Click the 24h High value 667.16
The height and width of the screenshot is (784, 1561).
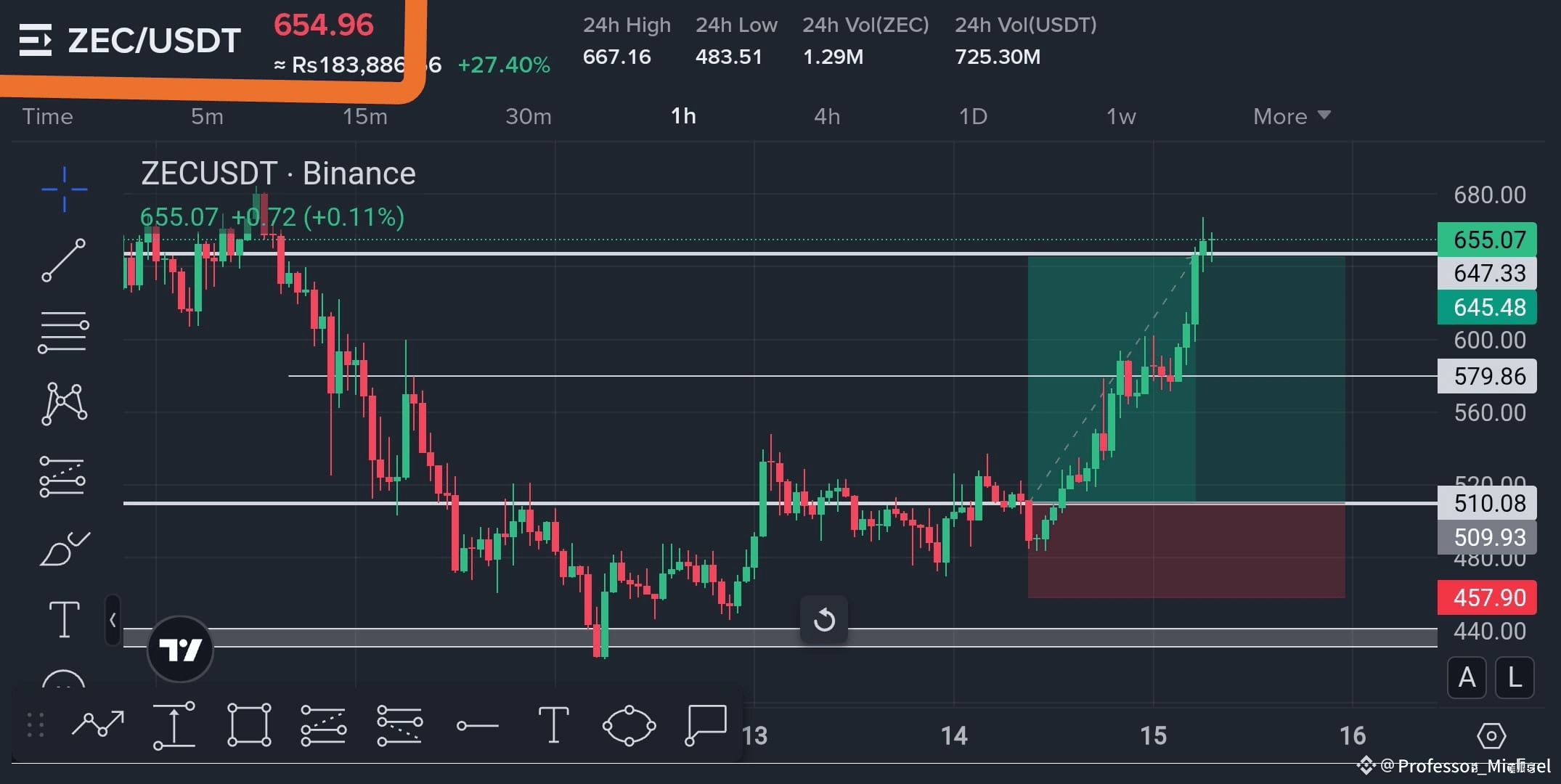click(617, 57)
